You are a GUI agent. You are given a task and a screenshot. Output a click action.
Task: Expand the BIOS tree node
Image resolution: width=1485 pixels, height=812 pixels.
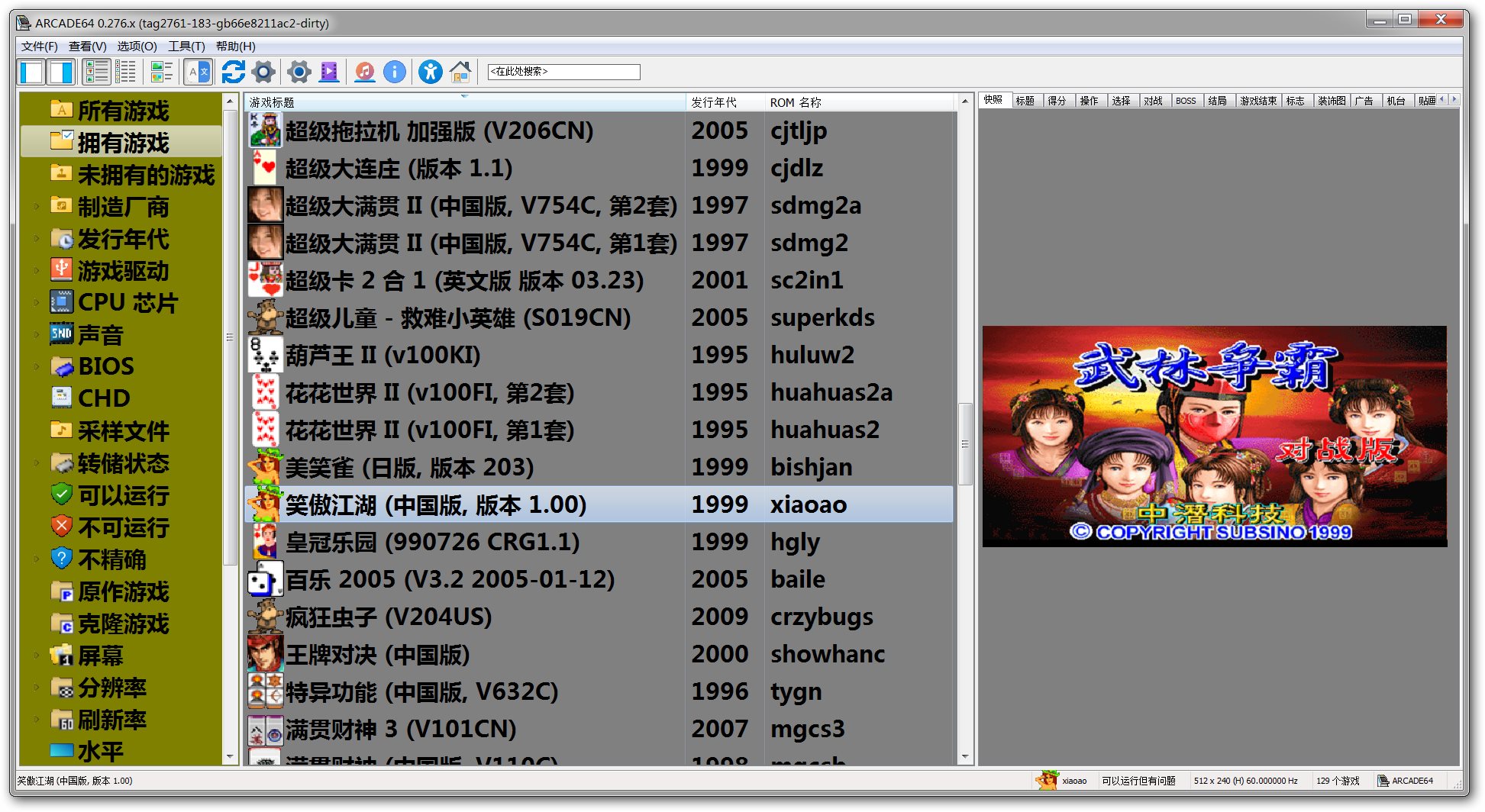pyautogui.click(x=37, y=366)
